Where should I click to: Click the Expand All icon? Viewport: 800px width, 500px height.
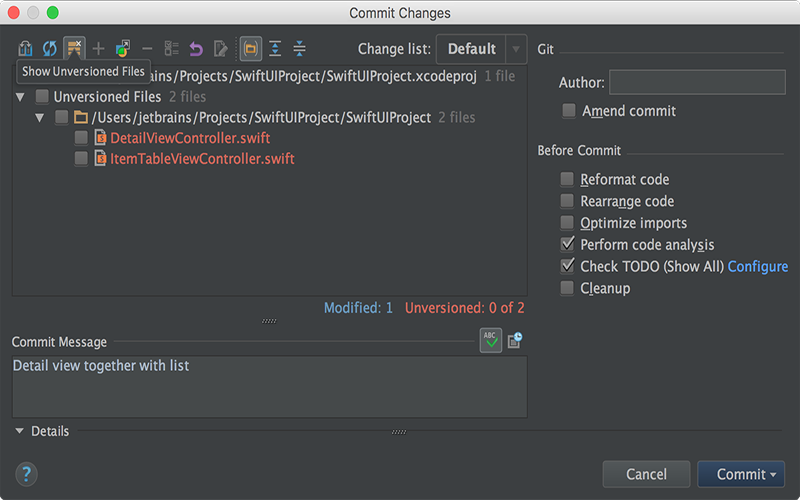pos(275,49)
